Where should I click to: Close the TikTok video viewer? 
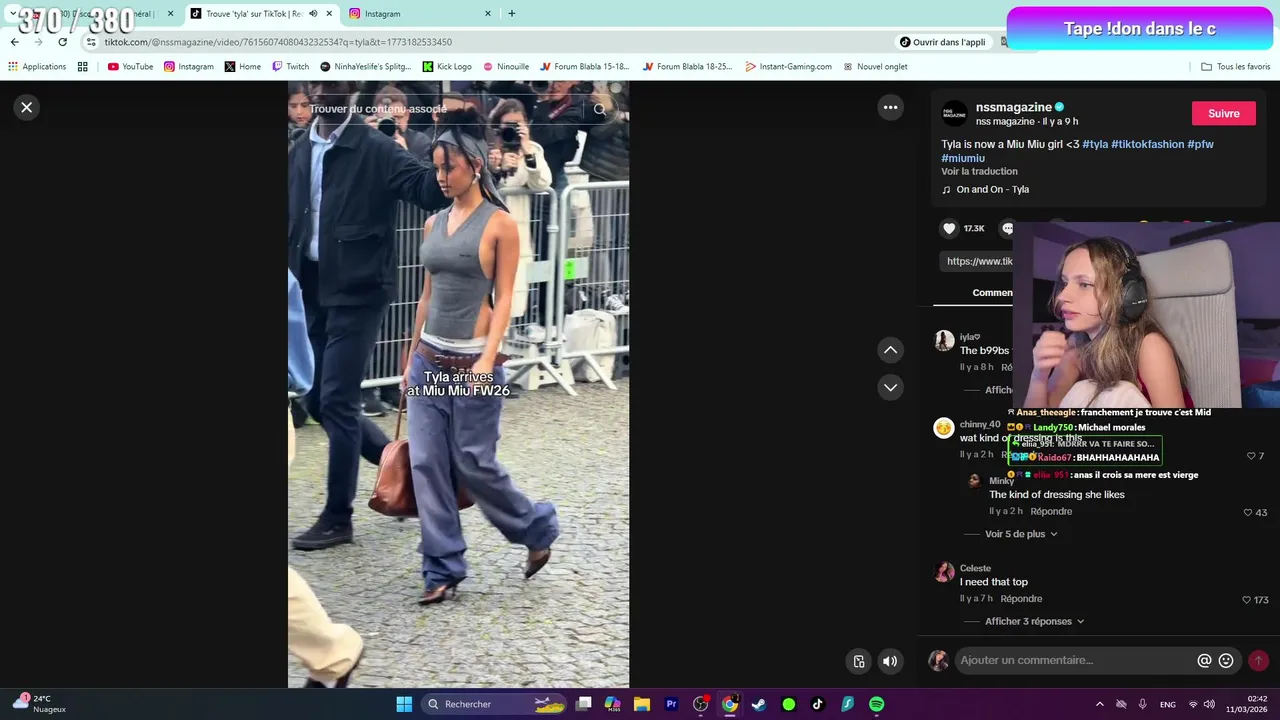pyautogui.click(x=27, y=107)
